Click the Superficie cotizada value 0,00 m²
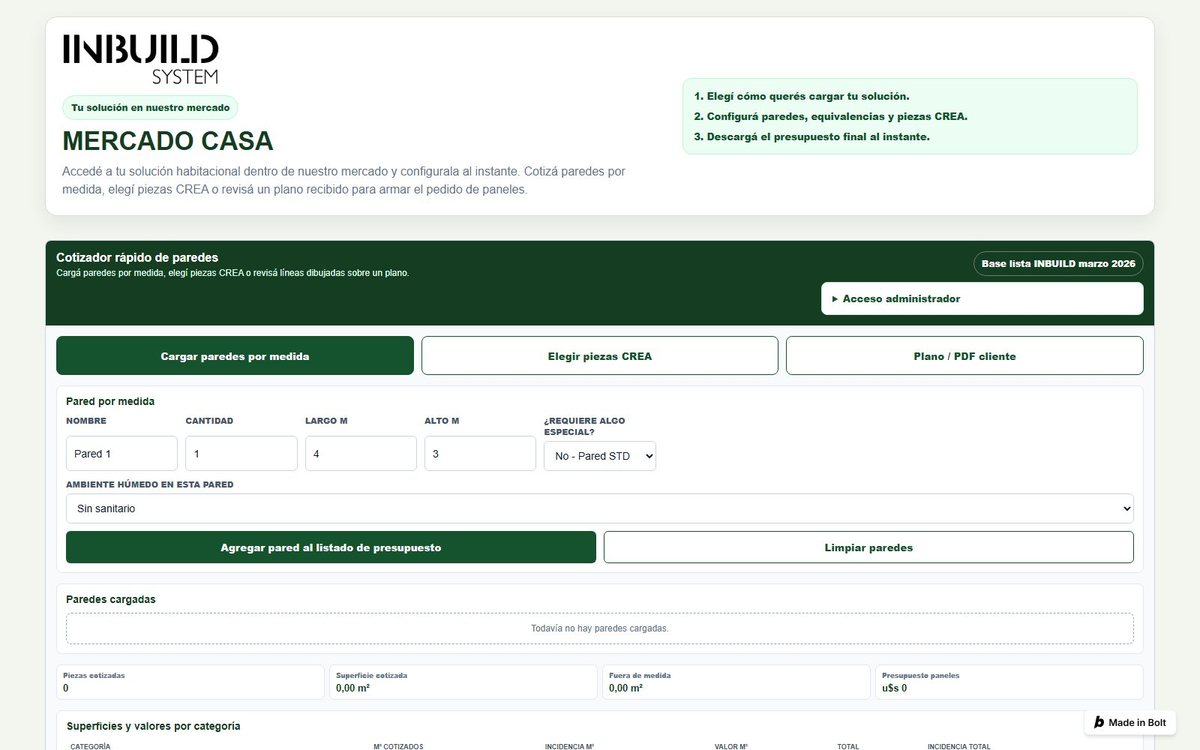Image resolution: width=1200 pixels, height=750 pixels. click(353, 688)
